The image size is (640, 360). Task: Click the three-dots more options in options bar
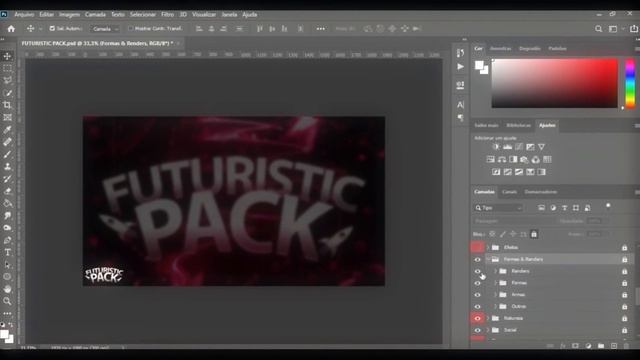coord(321,29)
